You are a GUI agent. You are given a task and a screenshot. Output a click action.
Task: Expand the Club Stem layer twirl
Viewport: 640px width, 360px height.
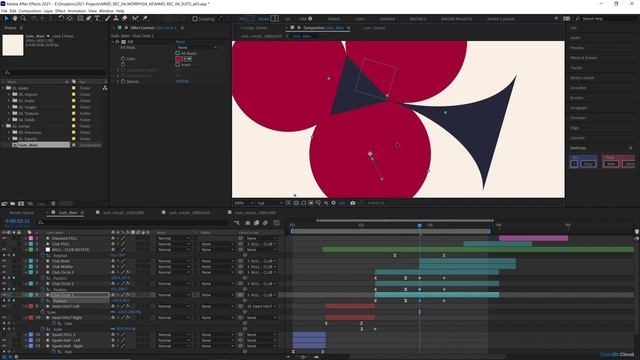click(x=26, y=261)
